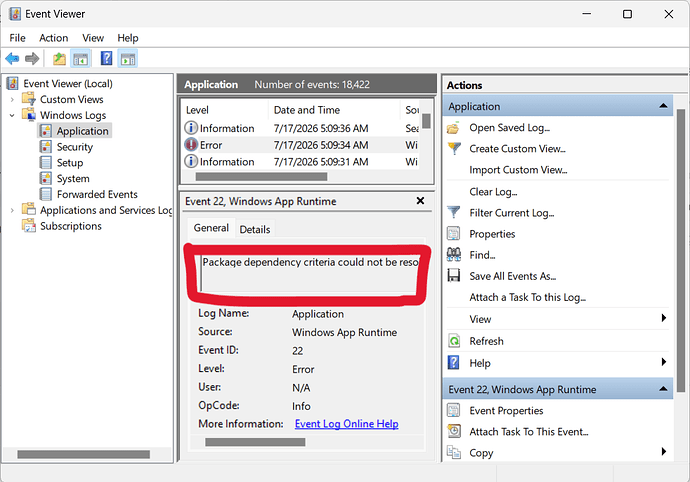The width and height of the screenshot is (690, 482).
Task: Click the Level column header
Action: (224, 110)
